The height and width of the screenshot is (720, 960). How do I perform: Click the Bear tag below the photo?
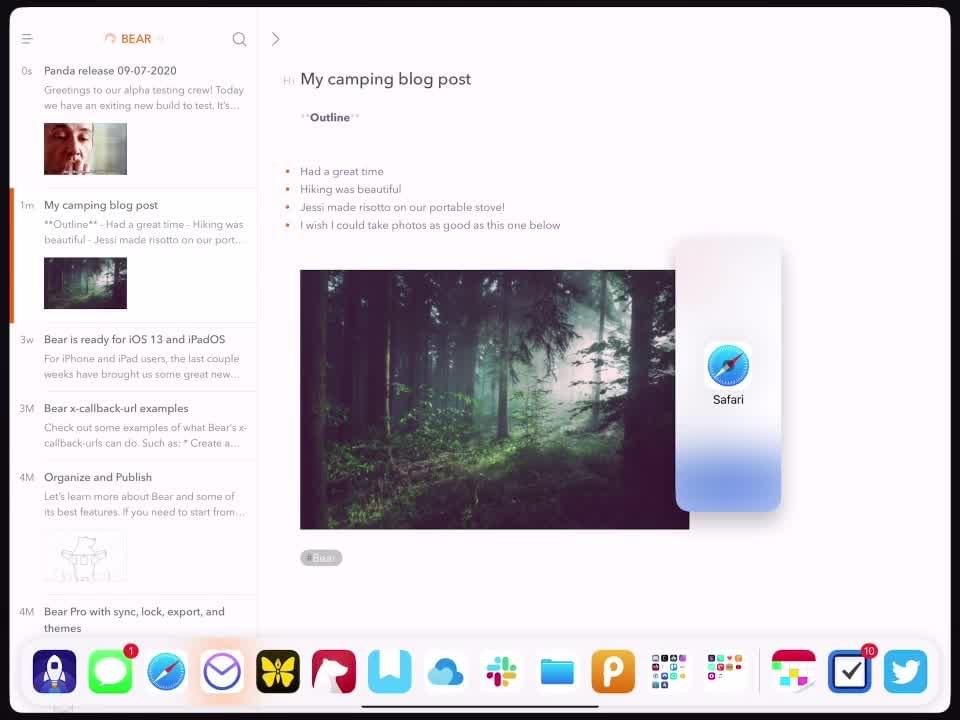click(321, 558)
